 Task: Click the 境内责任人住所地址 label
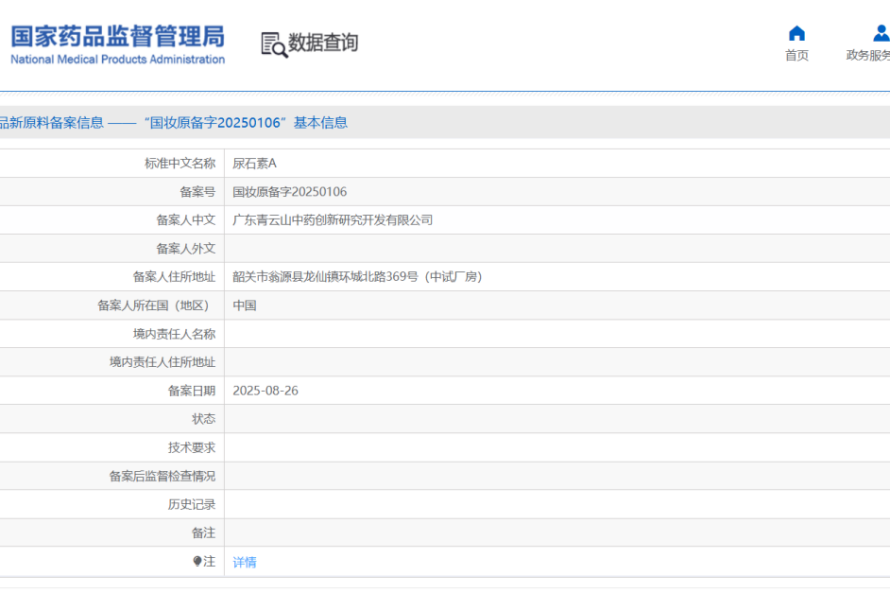point(163,362)
